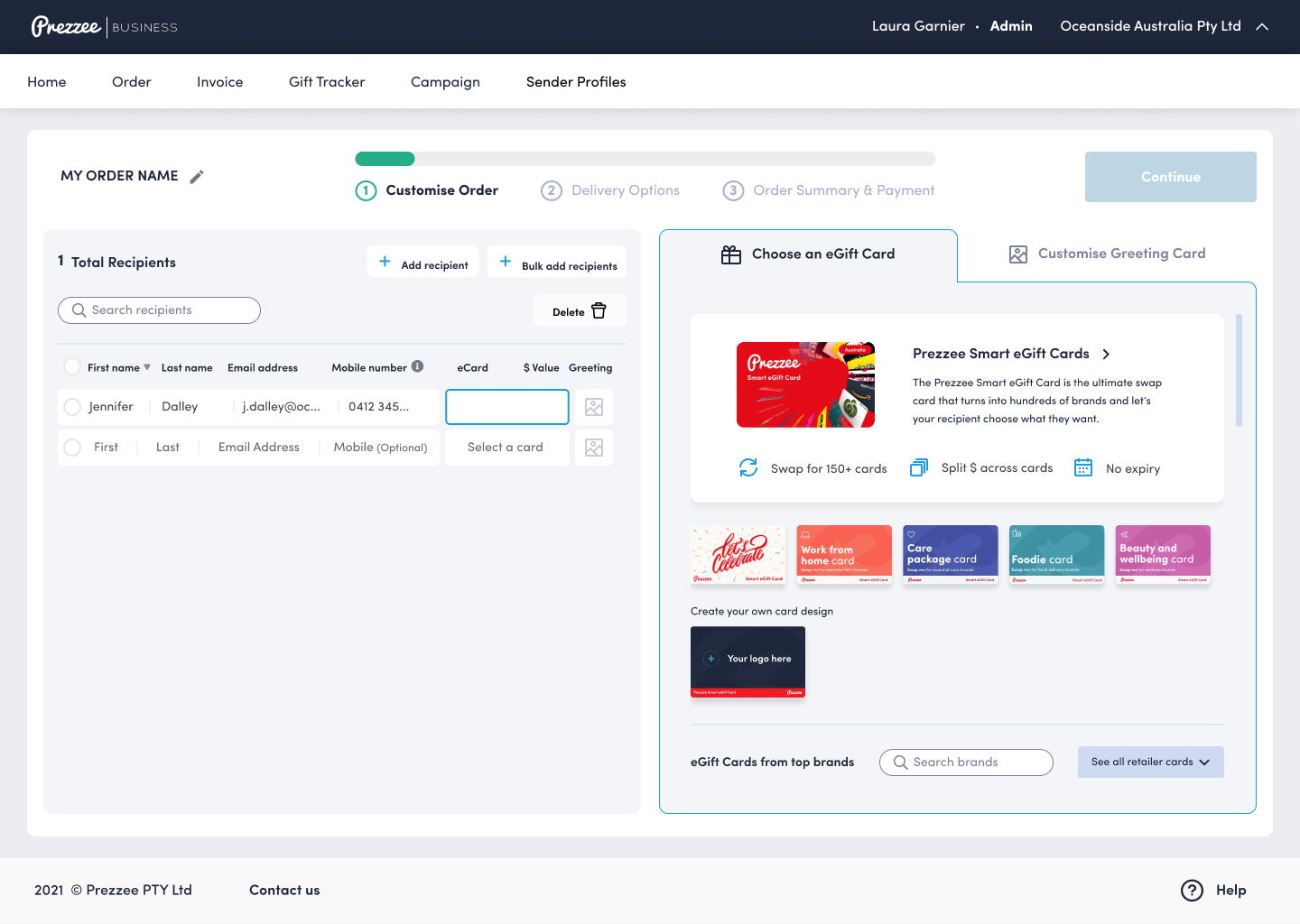Click mobile number 0412 345... cell
The height and width of the screenshot is (924, 1300).
click(x=379, y=407)
